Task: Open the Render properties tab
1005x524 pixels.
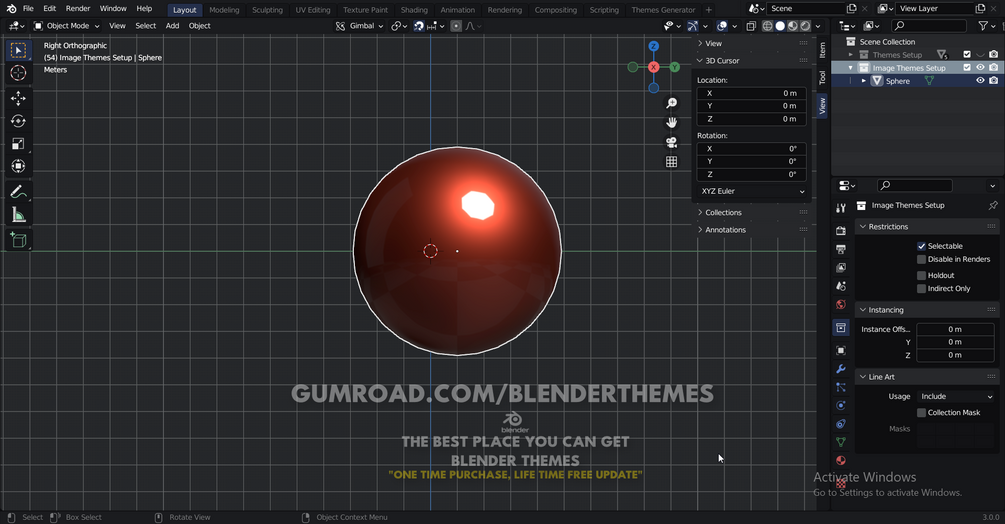Action: coord(841,231)
